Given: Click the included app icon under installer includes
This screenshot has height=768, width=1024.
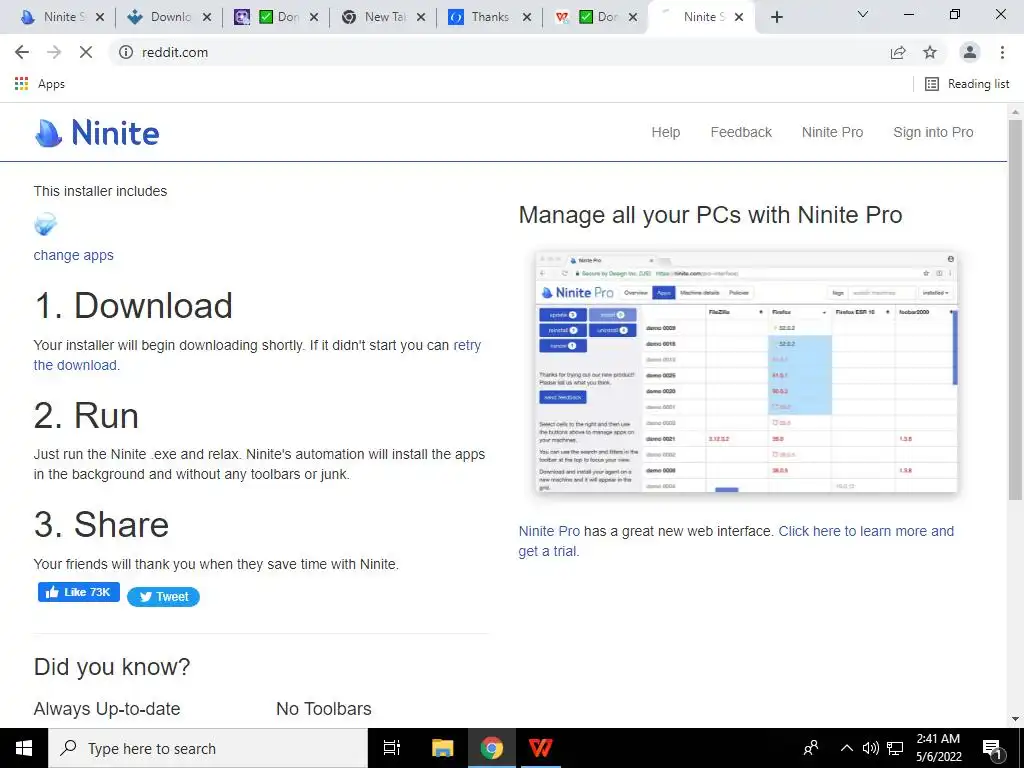Looking at the screenshot, I should pos(46,224).
